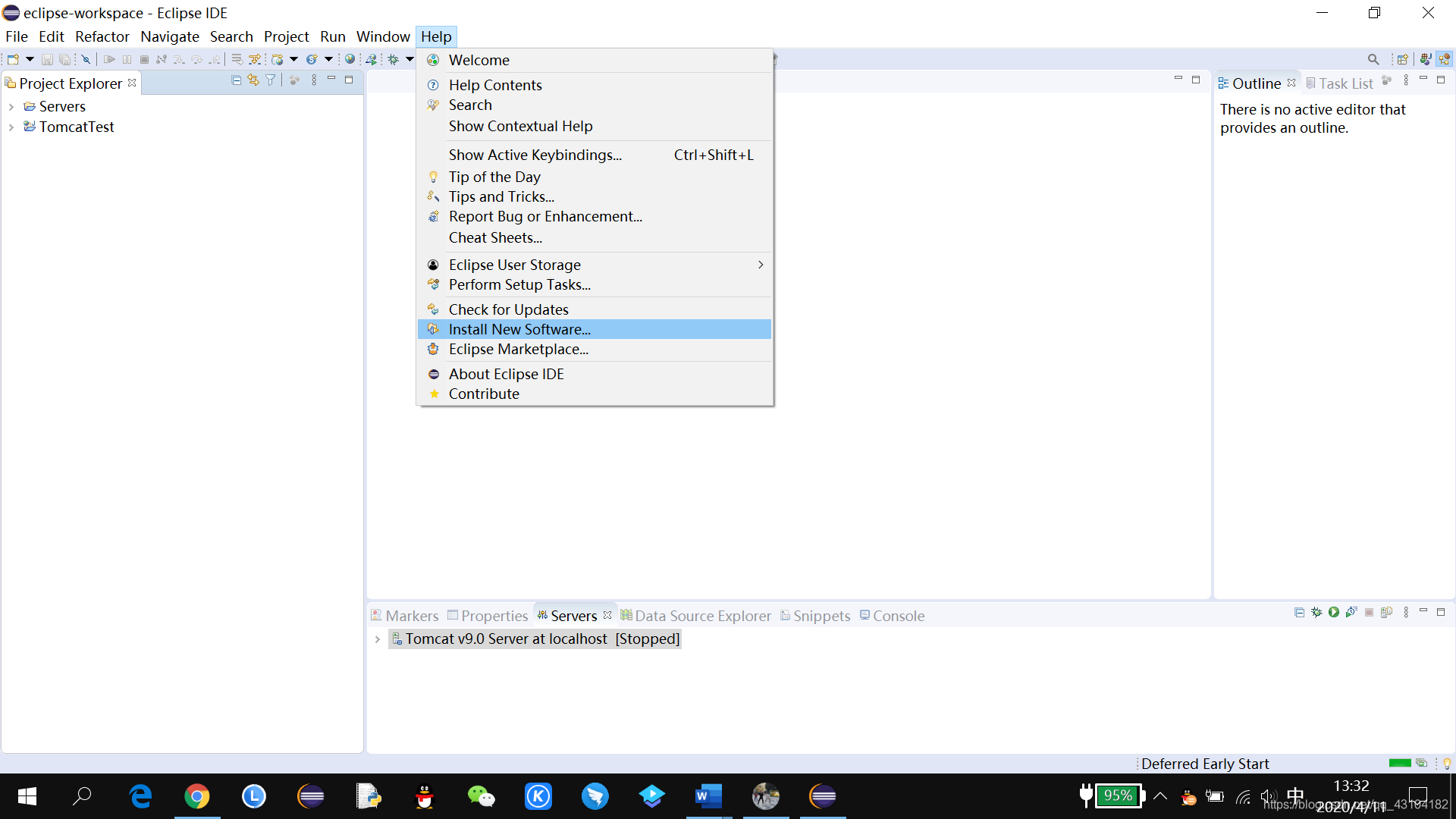Toggle Link with Editor in Project Explorer
This screenshot has height=819, width=1456.
(253, 80)
